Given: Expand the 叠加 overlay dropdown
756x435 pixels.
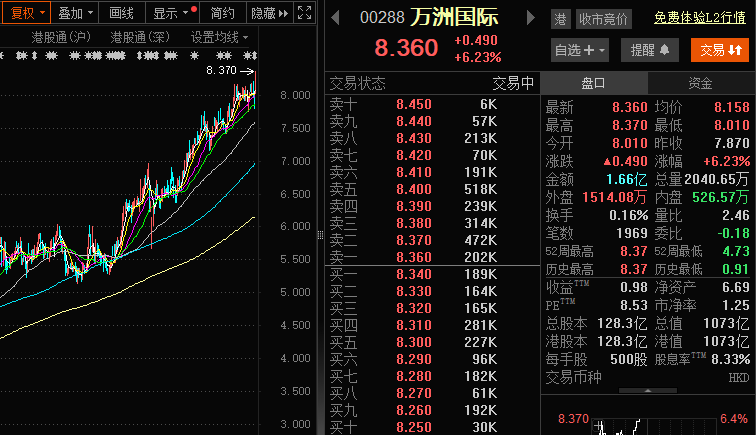Looking at the screenshot, I should (x=75, y=13).
